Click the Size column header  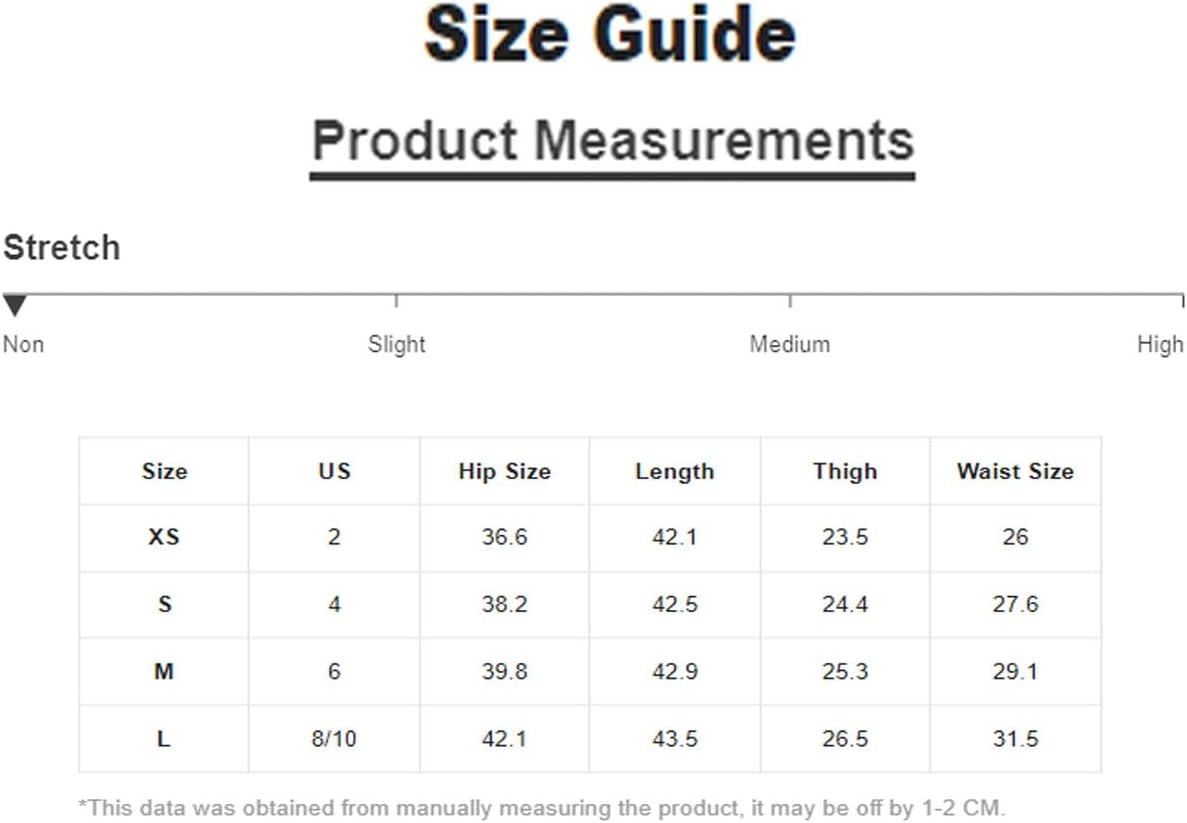click(x=164, y=471)
